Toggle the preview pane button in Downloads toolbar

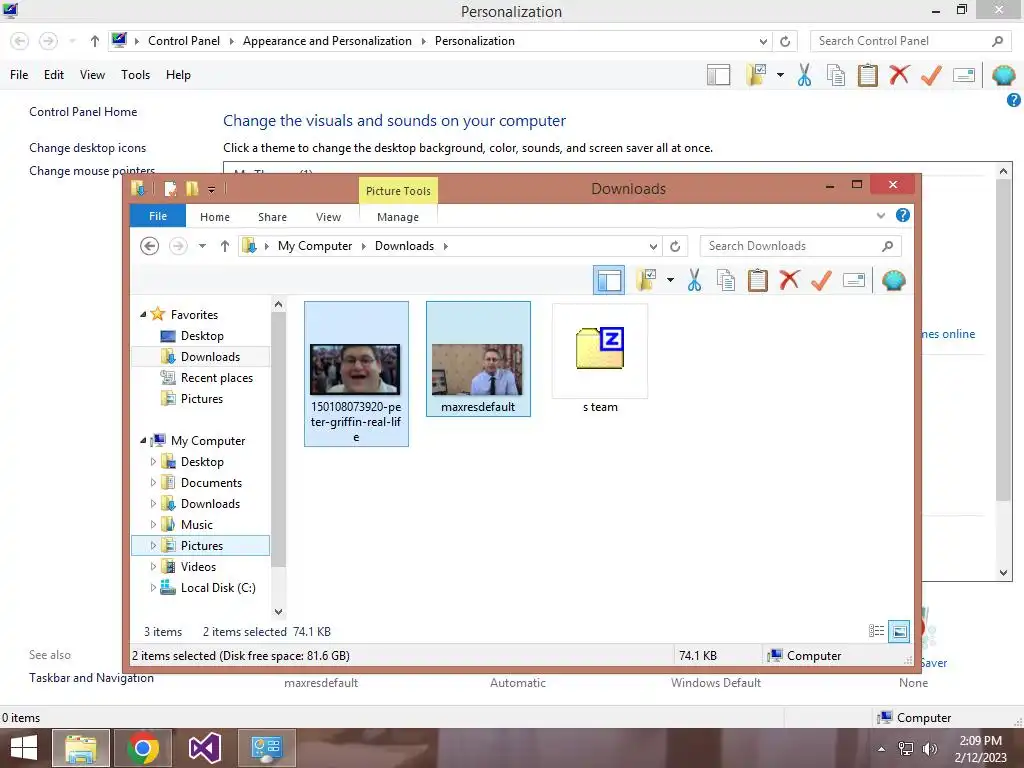point(609,281)
